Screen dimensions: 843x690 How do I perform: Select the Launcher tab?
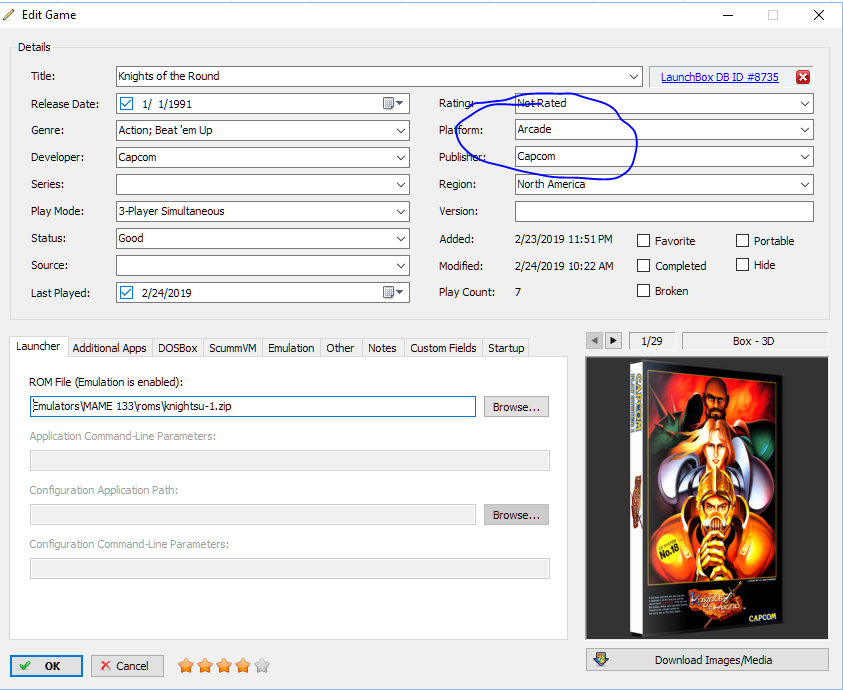click(x=38, y=346)
